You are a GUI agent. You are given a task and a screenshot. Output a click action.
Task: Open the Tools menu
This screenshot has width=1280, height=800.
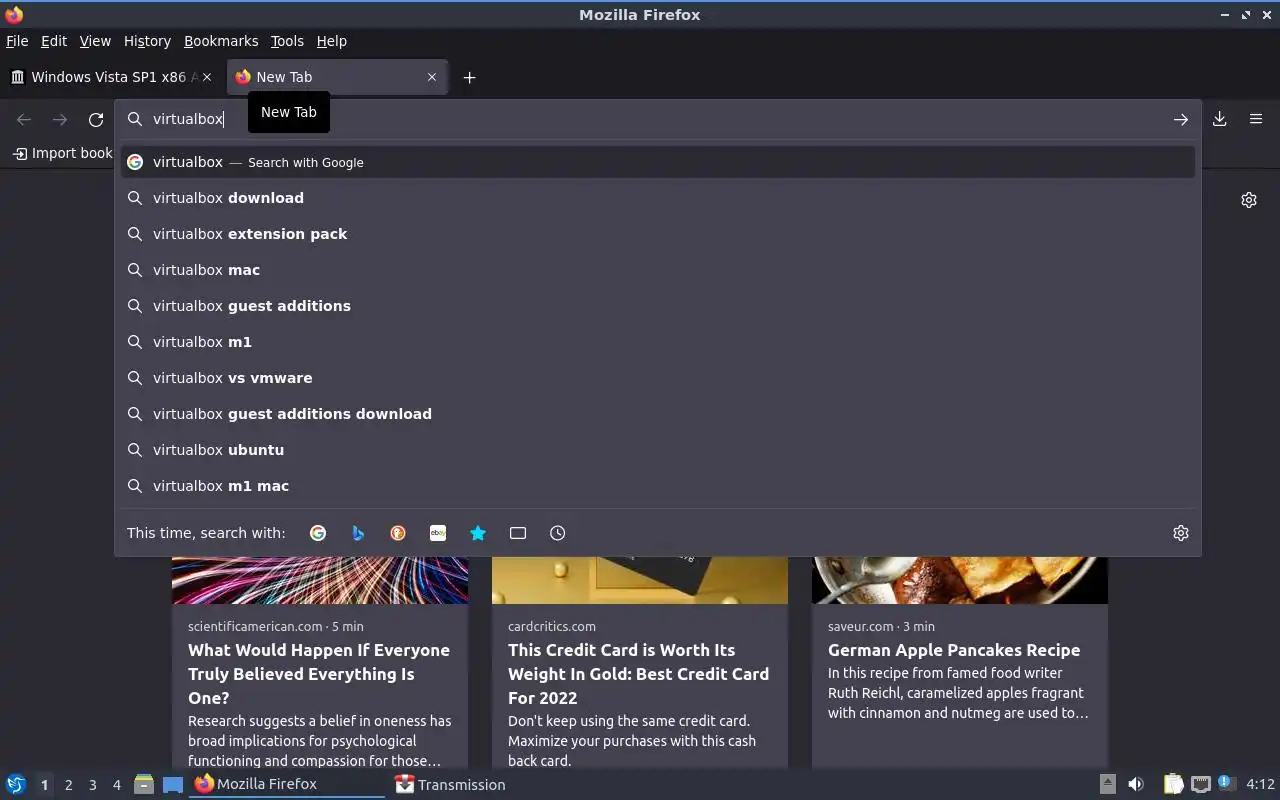(x=287, y=41)
